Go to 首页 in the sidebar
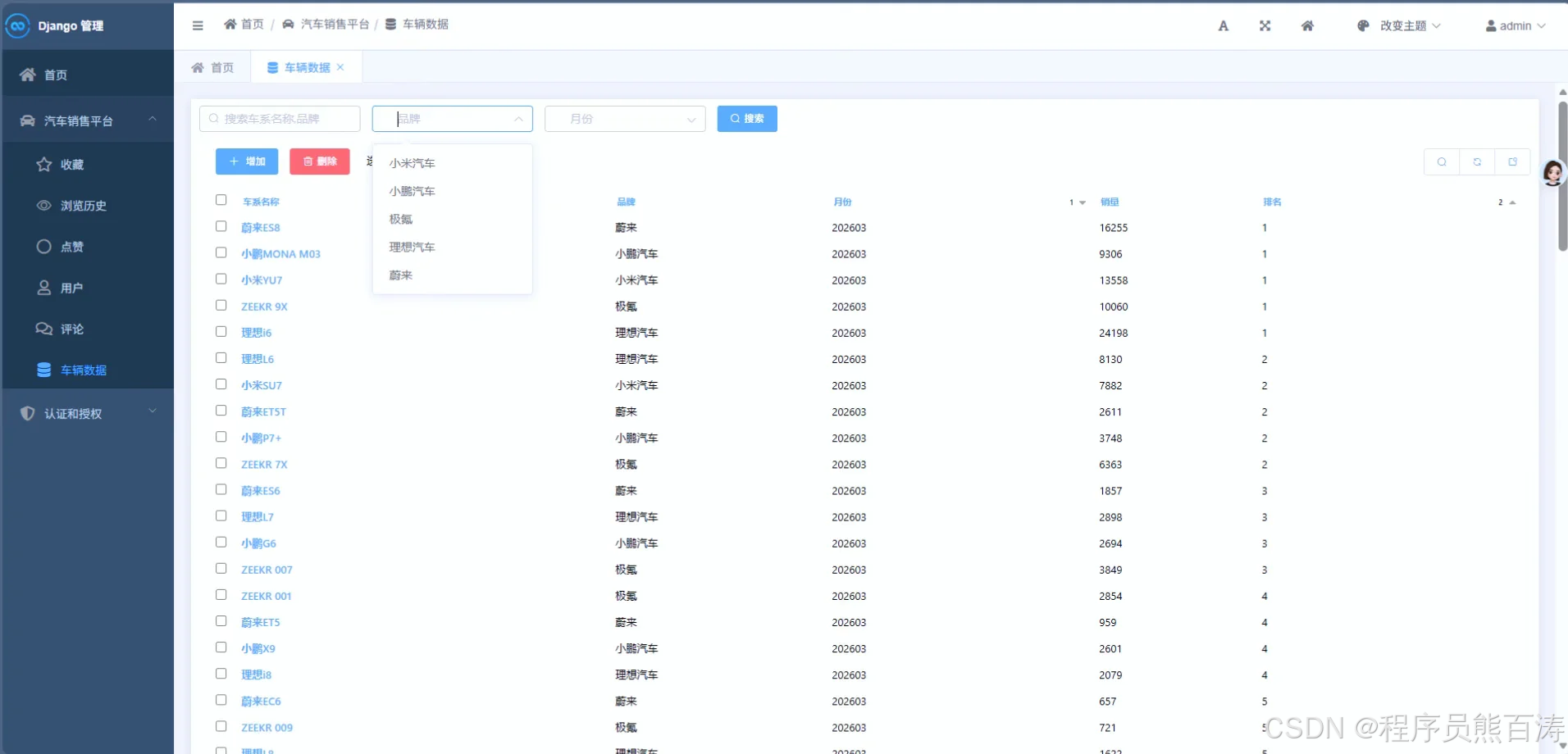 point(89,75)
